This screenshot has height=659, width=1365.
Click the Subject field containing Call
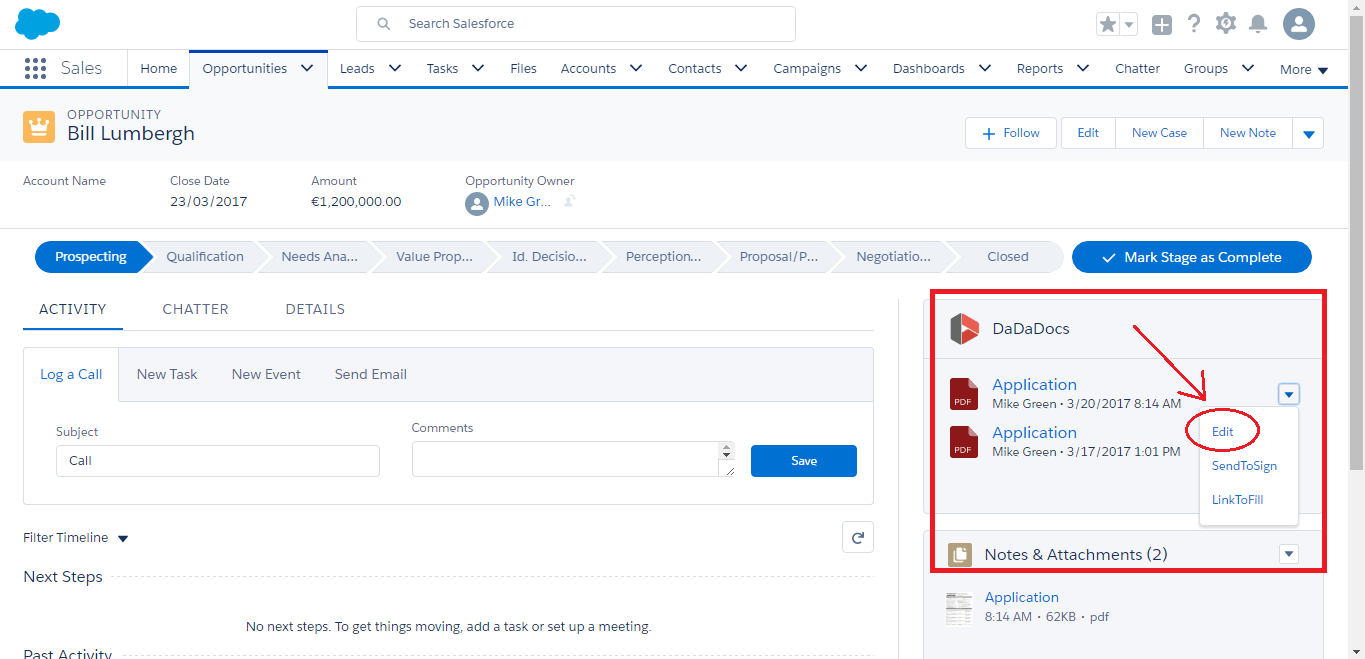click(x=218, y=461)
